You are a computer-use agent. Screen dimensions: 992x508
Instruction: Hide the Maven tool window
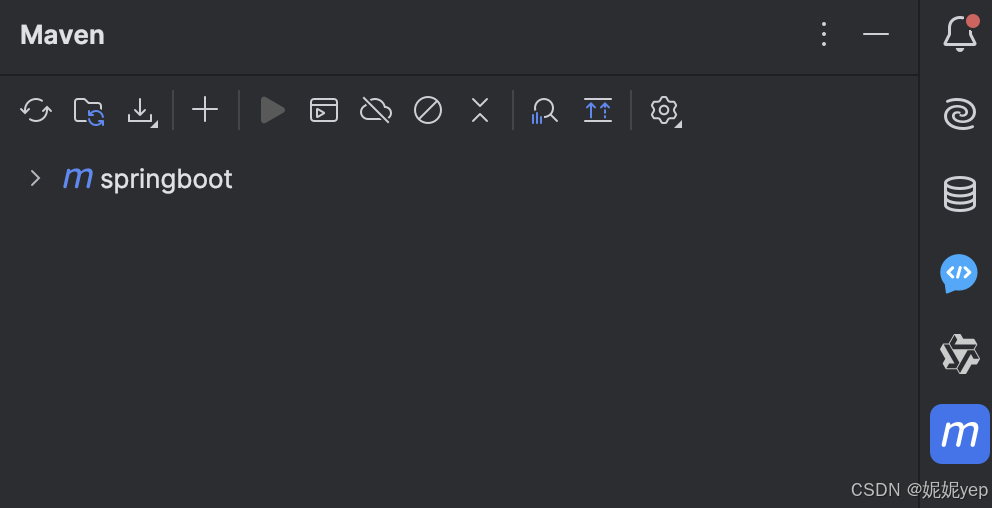(876, 34)
